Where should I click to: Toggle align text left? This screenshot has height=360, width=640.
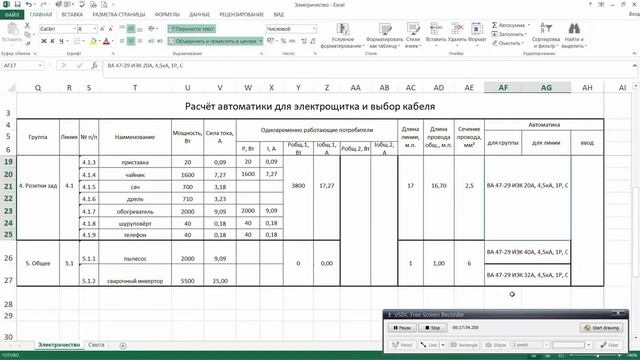(122, 41)
